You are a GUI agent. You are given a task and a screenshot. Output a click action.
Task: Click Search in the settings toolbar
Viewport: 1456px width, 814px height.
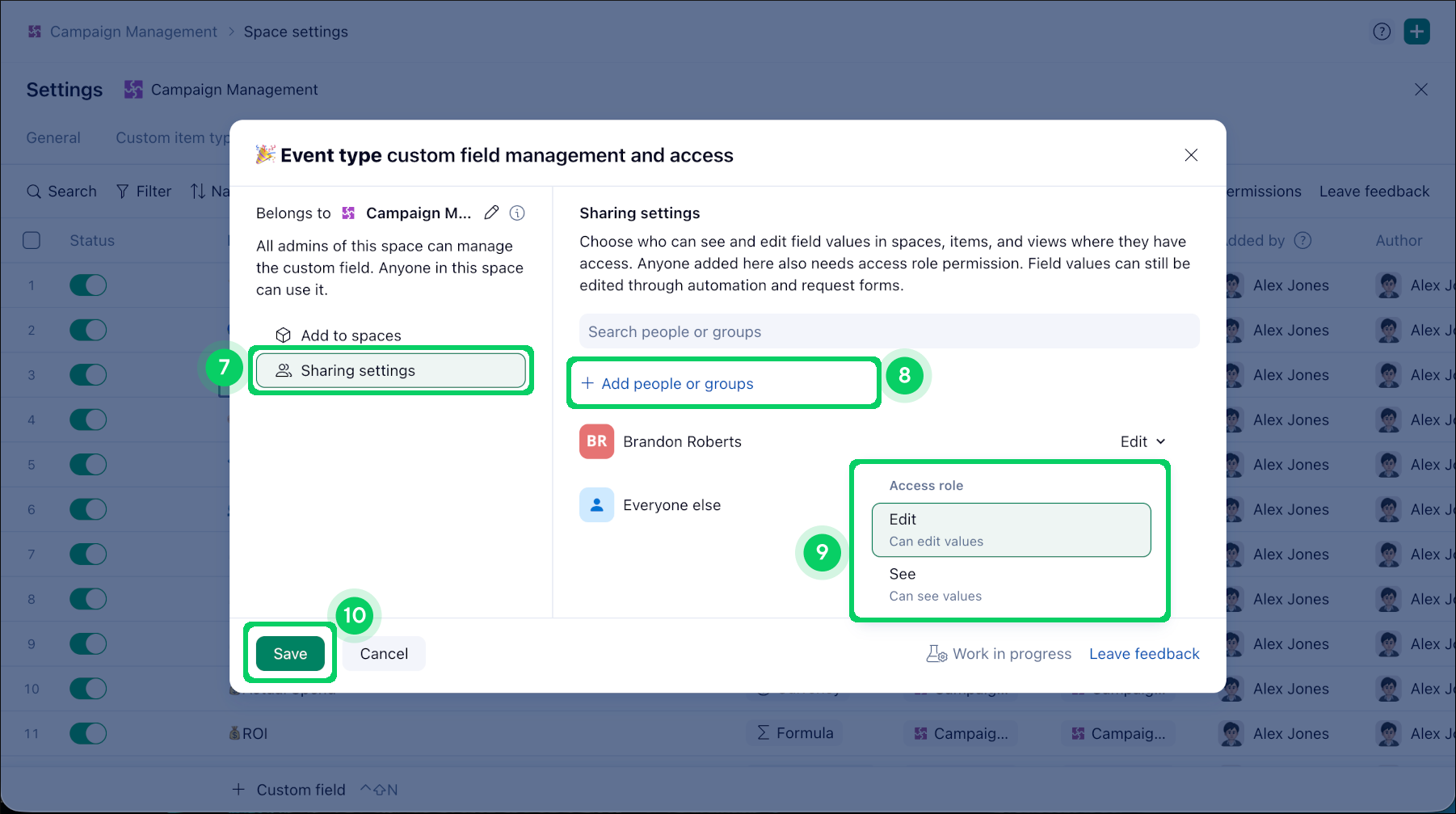coord(61,192)
